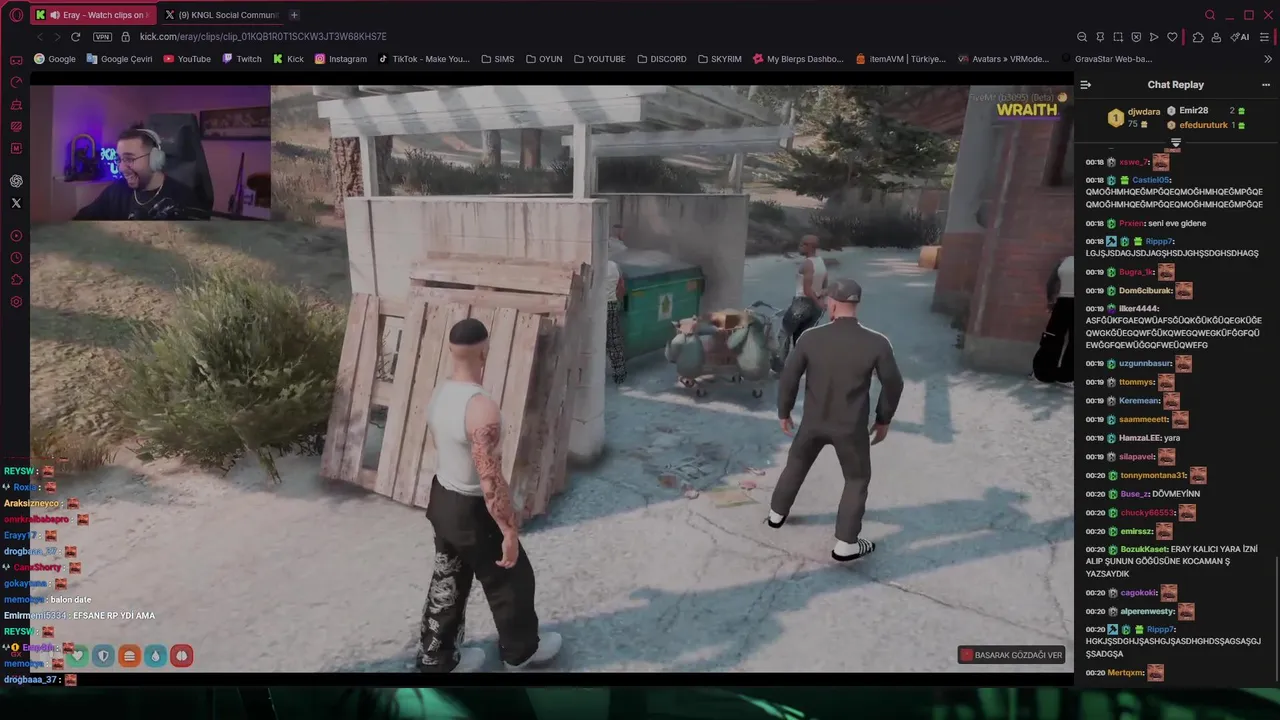The width and height of the screenshot is (1280, 720).
Task: Switch to the Eray Watch clips tab
Action: (91, 15)
